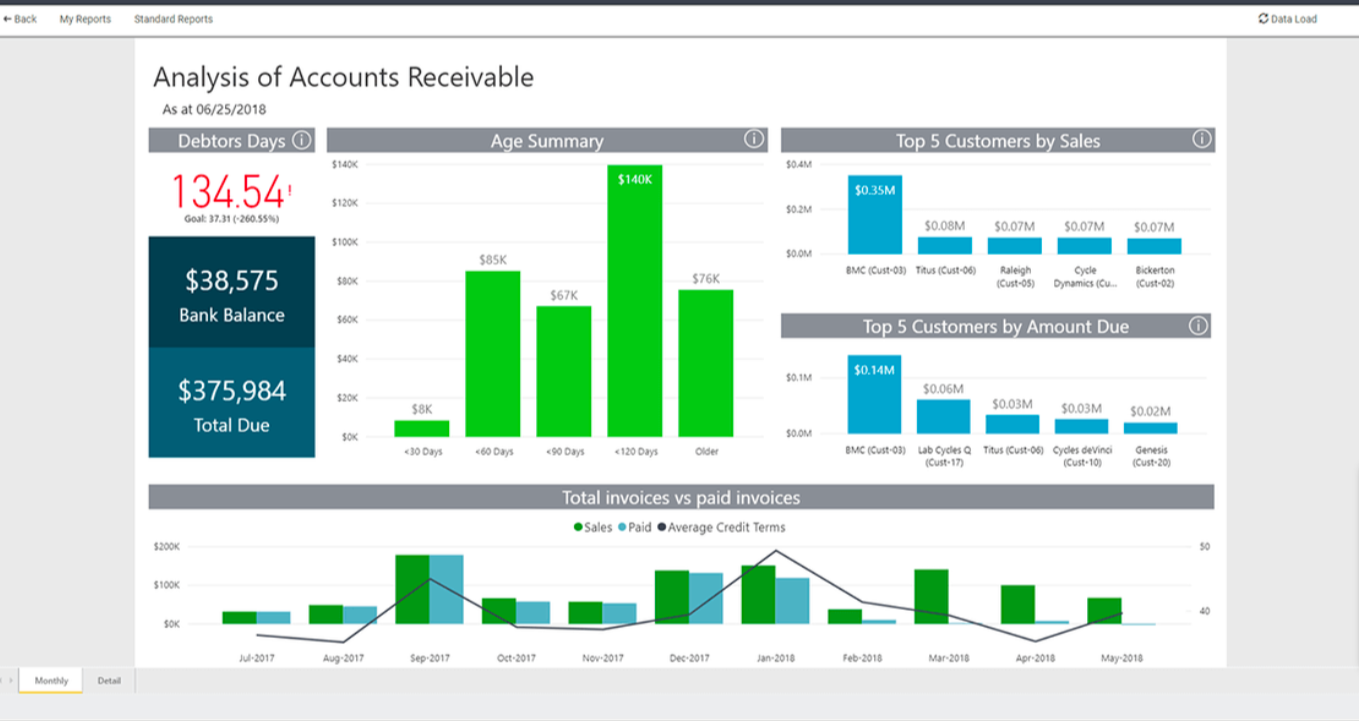Click the Jan-2018 Sales bar

click(758, 595)
